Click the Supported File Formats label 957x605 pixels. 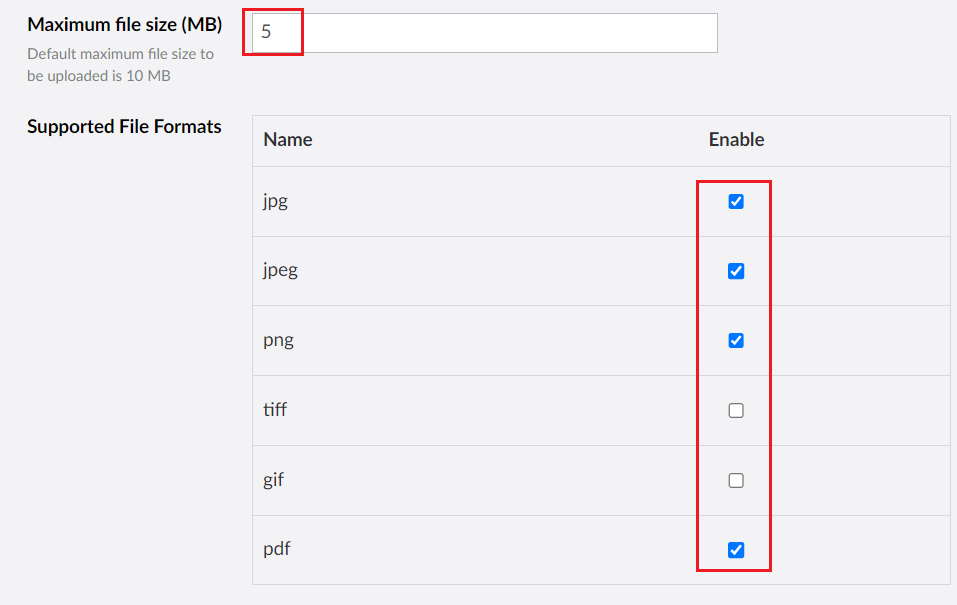pos(124,126)
